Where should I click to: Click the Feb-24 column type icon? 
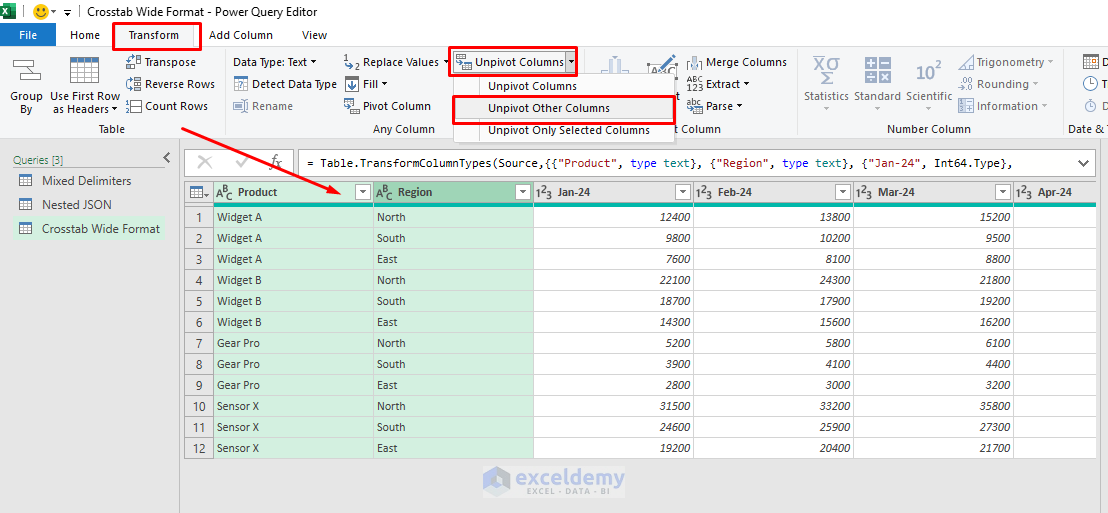(x=704, y=192)
